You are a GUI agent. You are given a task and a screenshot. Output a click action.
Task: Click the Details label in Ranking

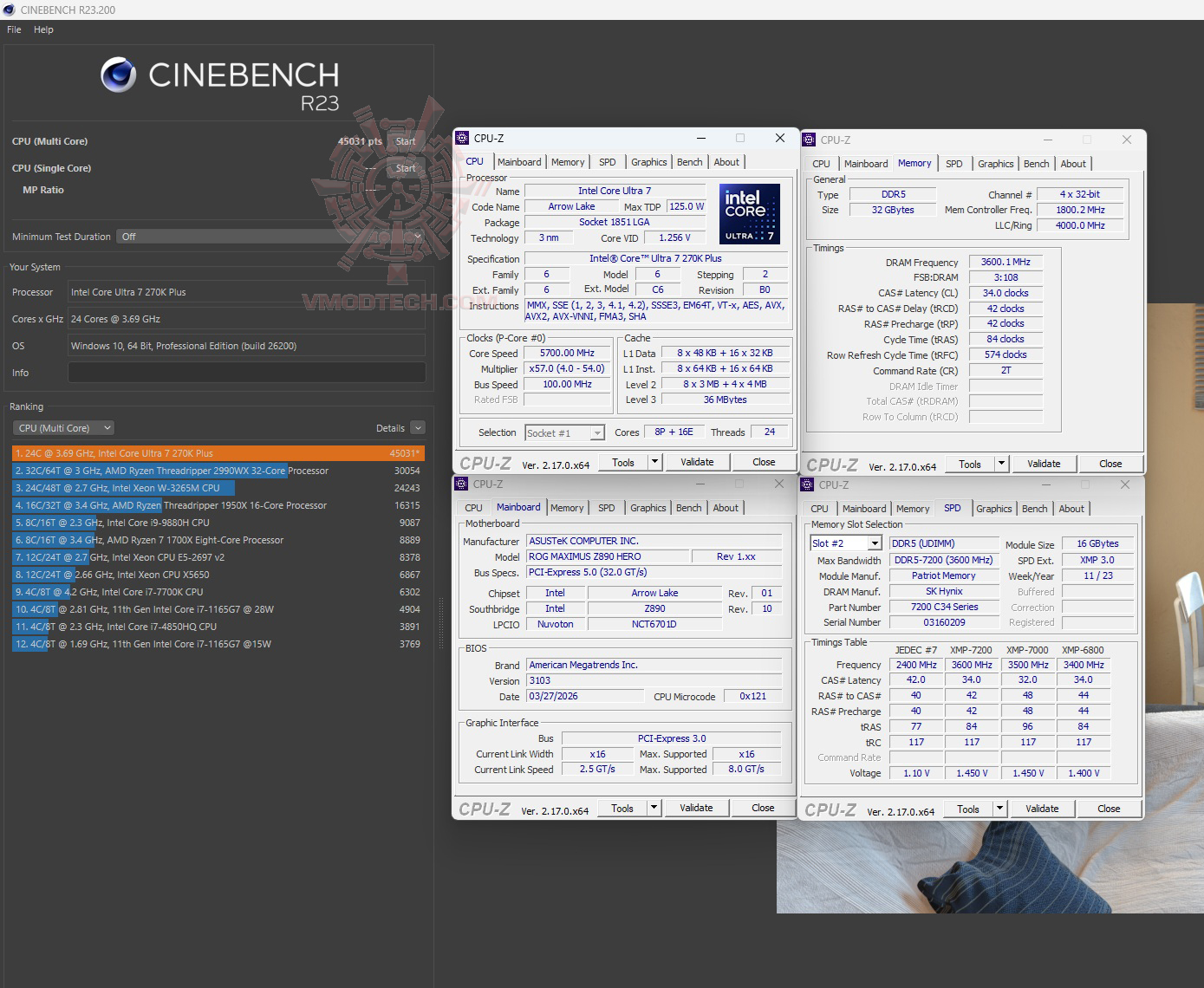click(390, 428)
